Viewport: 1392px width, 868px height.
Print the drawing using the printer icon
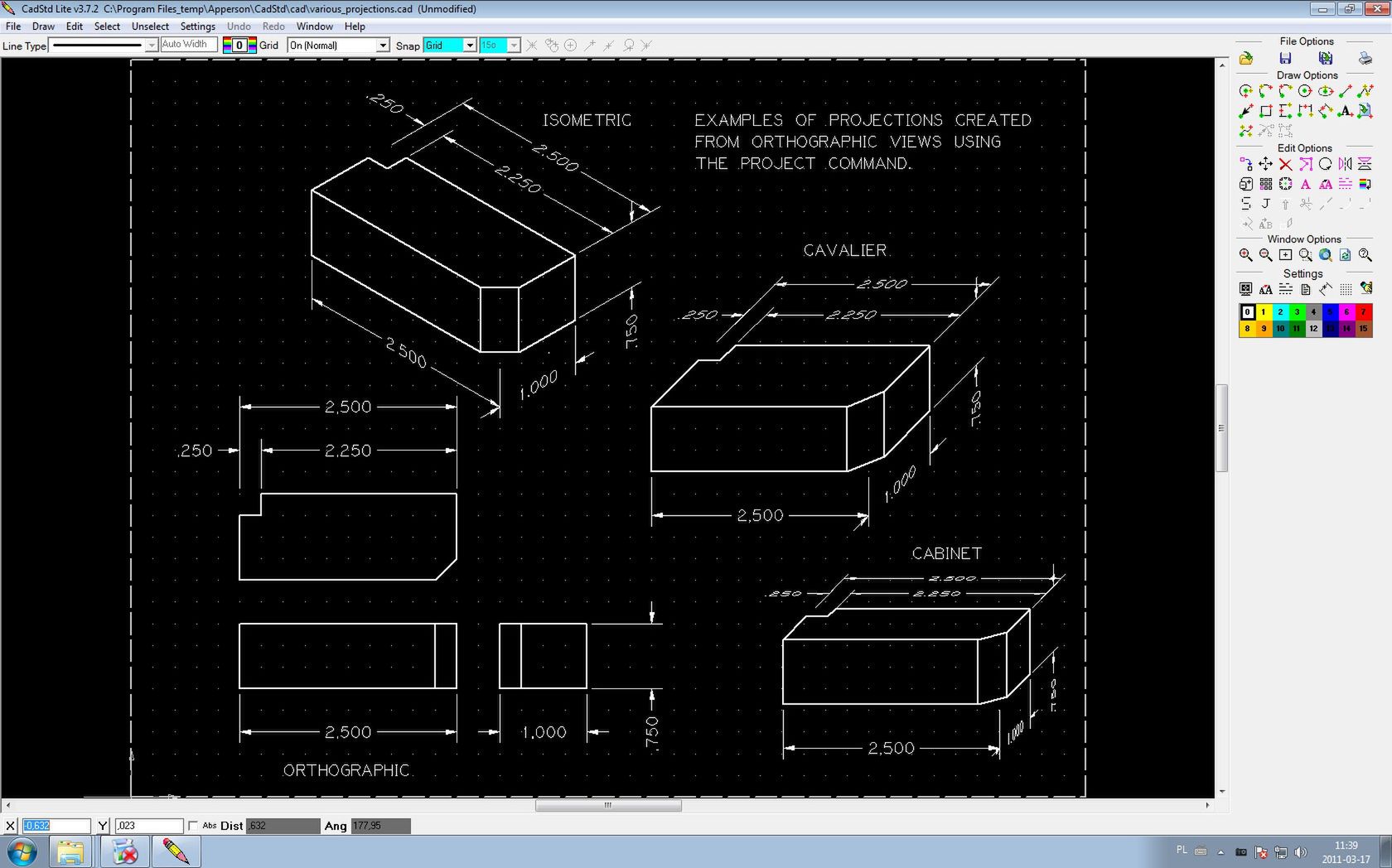pos(1365,58)
